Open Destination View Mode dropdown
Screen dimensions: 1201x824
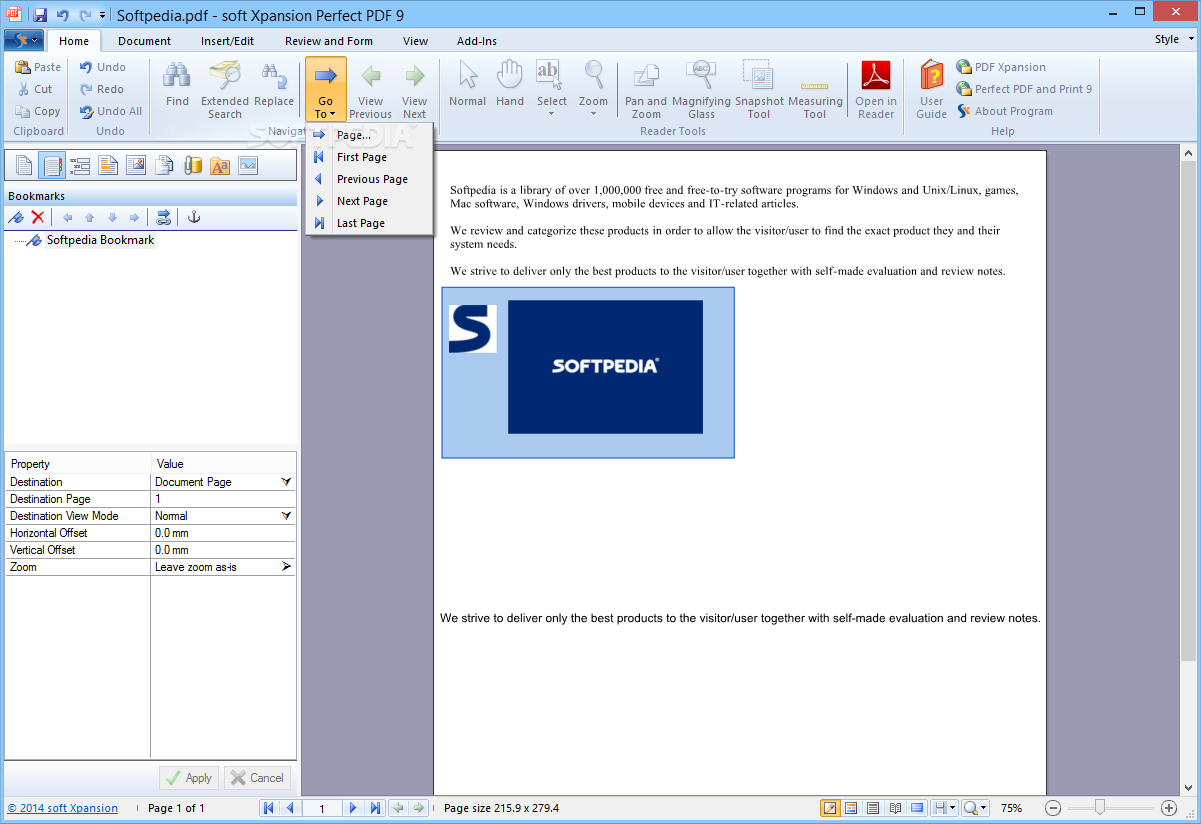[286, 516]
